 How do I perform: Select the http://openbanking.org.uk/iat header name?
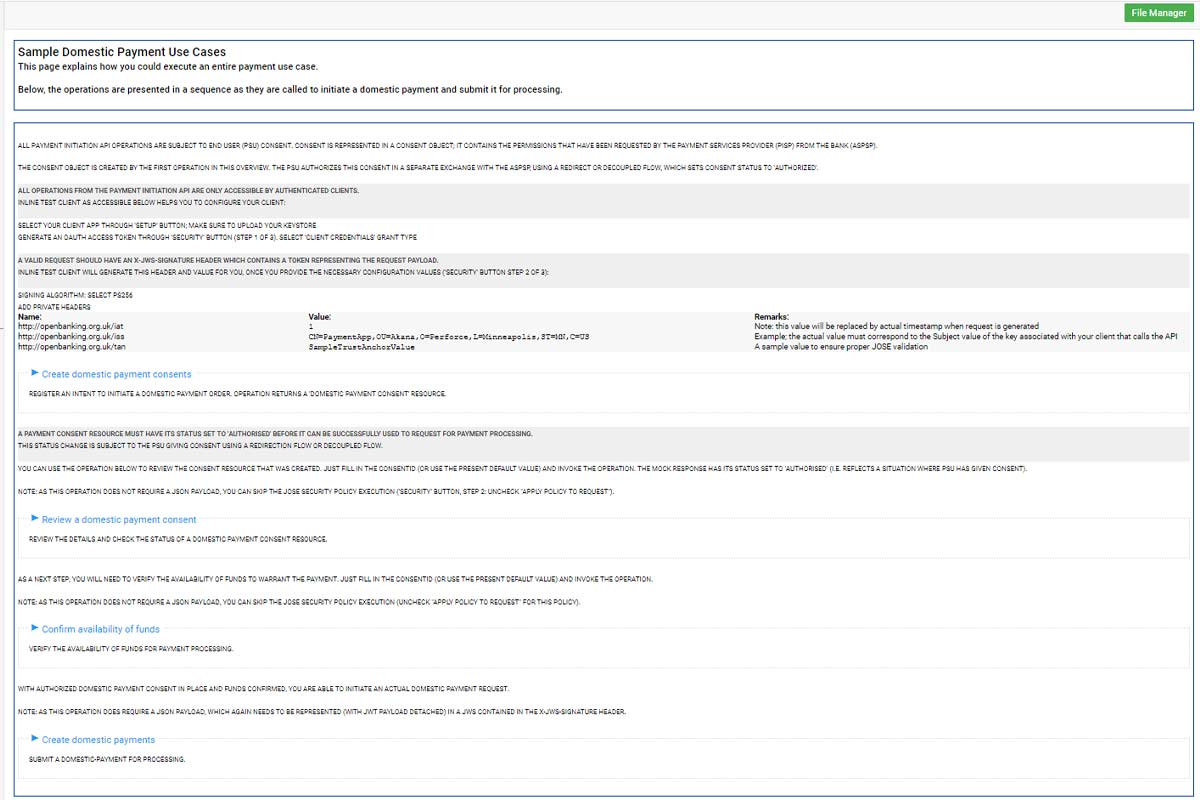tap(70, 326)
